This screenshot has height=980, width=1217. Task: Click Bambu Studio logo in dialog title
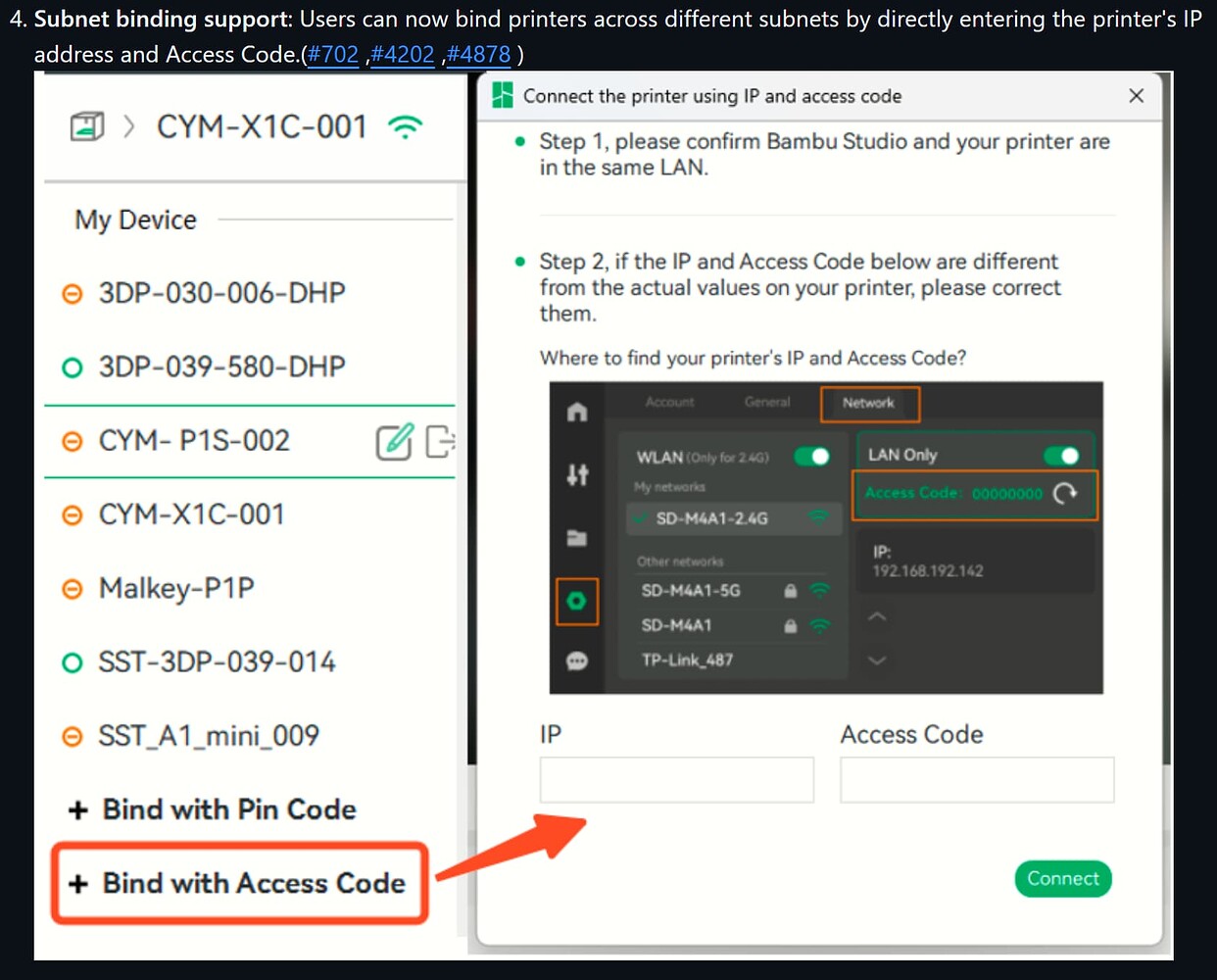click(503, 95)
